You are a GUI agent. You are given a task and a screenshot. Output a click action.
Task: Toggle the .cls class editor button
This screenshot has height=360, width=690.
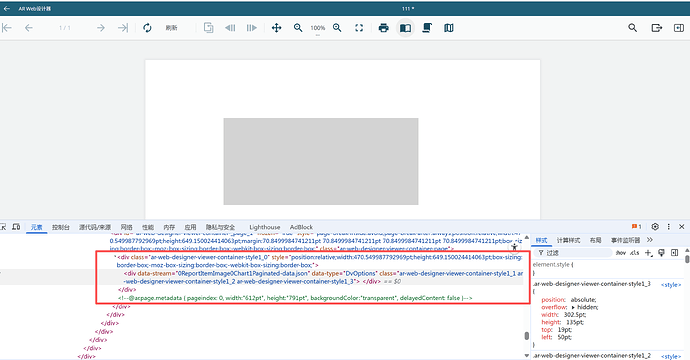(635, 253)
